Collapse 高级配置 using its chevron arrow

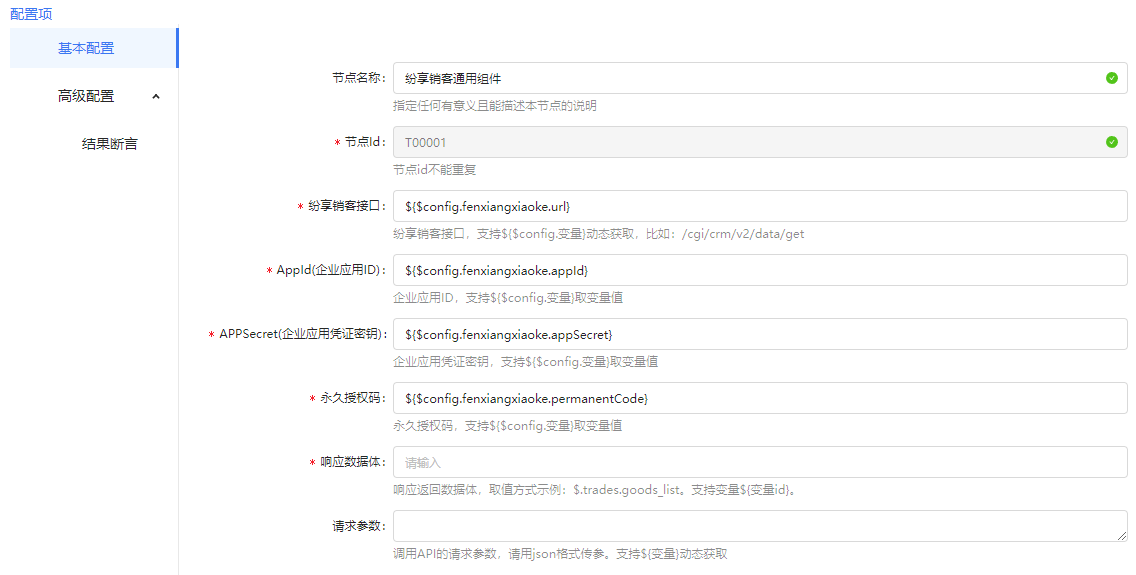pos(155,96)
